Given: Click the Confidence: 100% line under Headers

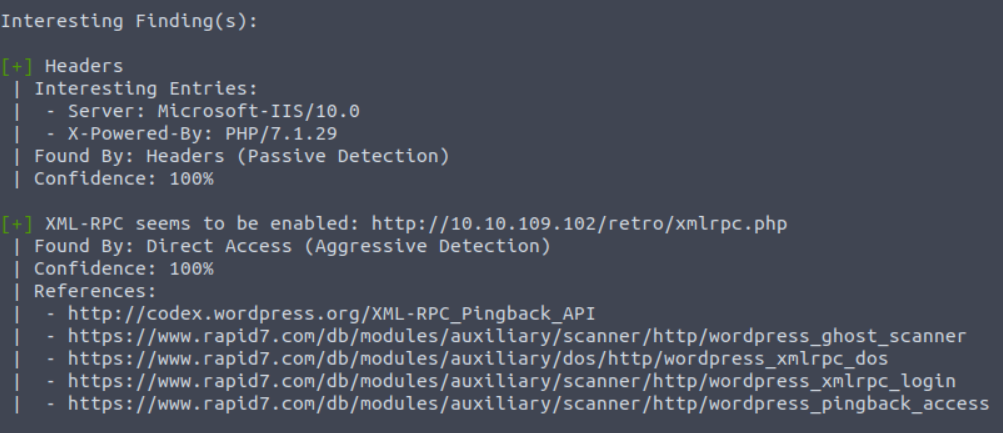Looking at the screenshot, I should pos(123,178).
